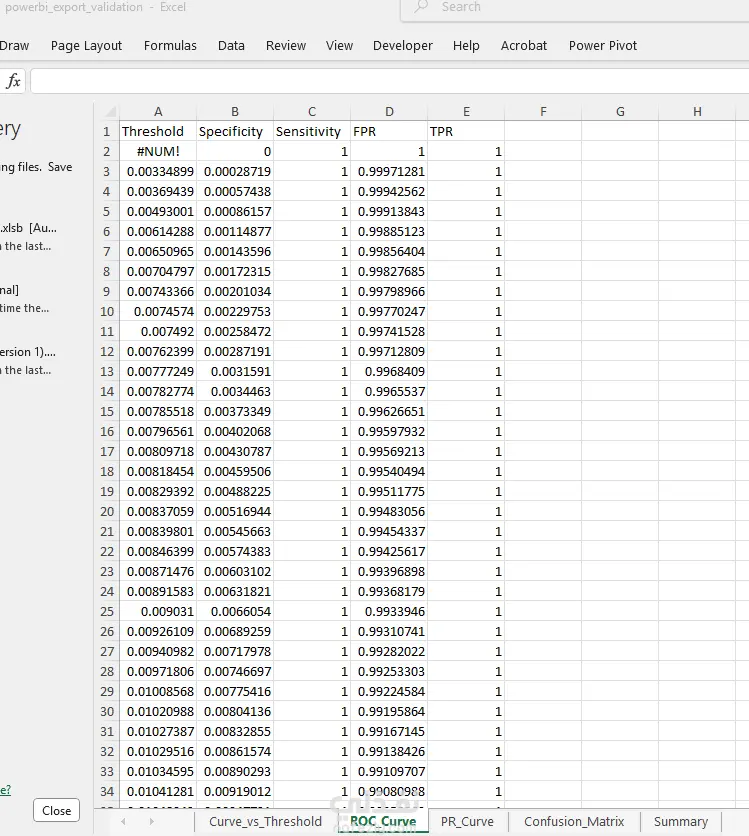This screenshot has height=836, width=749.
Task: Open recovered file entry '.xlsb [Au...'
Action: 28,228
